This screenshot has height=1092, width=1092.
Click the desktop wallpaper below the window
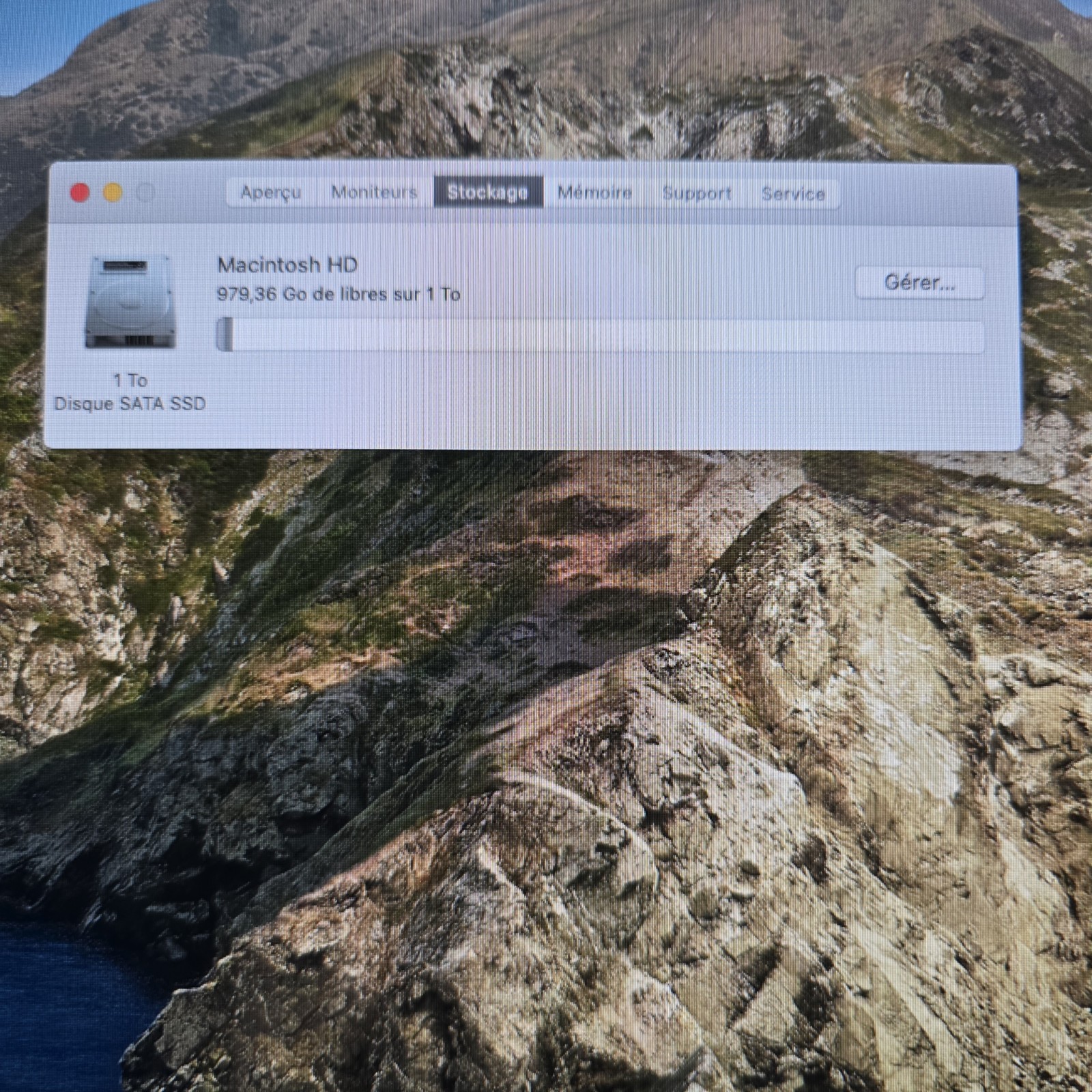tap(546, 682)
